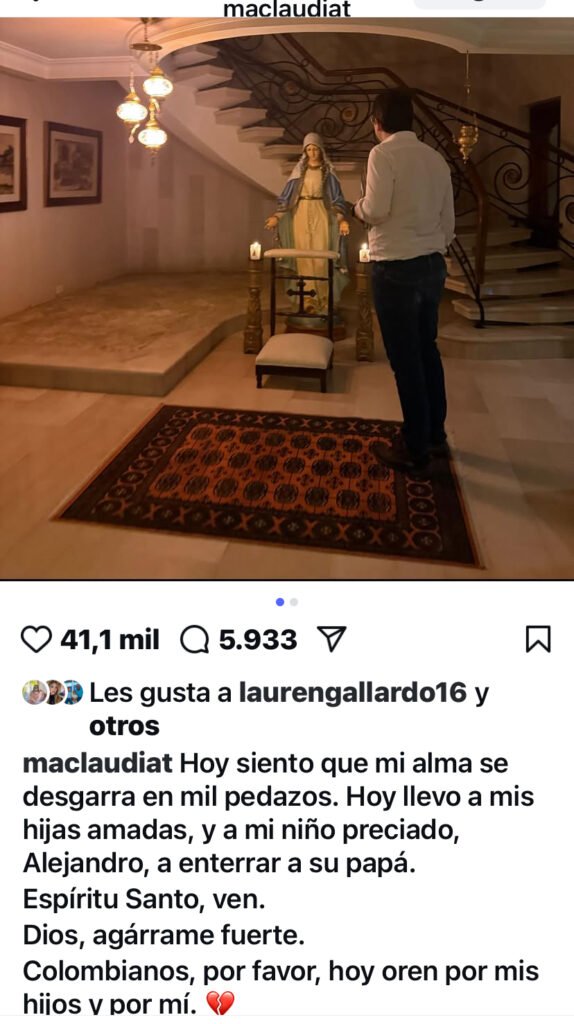Tap the gray button beside maclaudiat header
Screen dimensions: 574x1024
tap(480, 4)
